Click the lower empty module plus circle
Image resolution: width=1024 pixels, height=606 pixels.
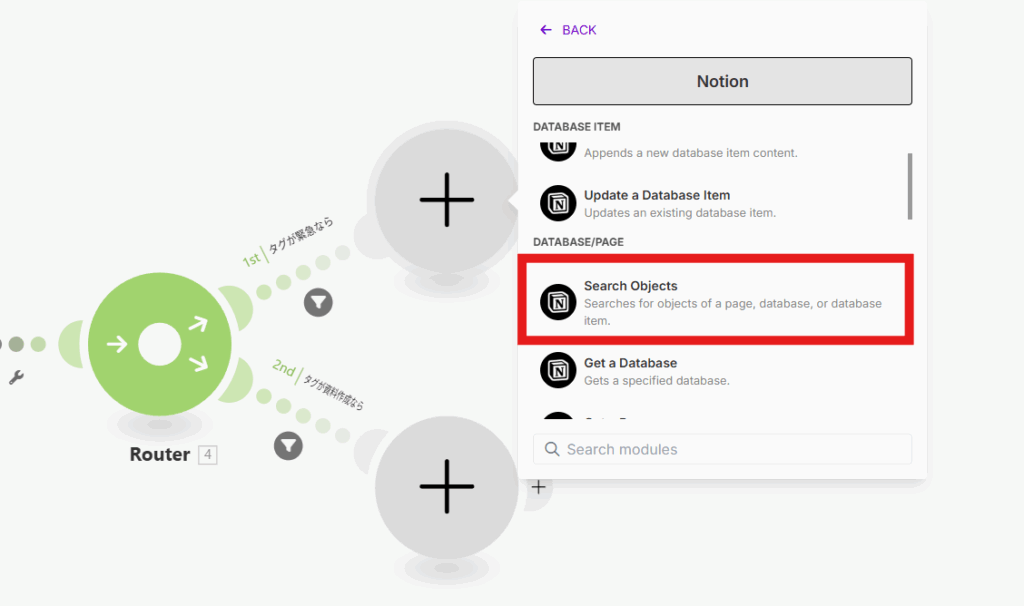tap(446, 488)
